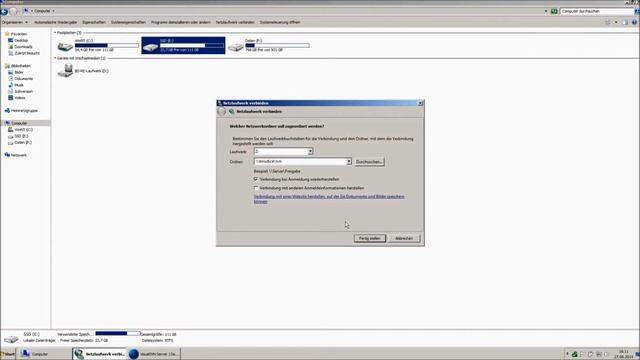Click the Abbrechen button
Viewport: 640px width, 360px height.
click(x=404, y=238)
